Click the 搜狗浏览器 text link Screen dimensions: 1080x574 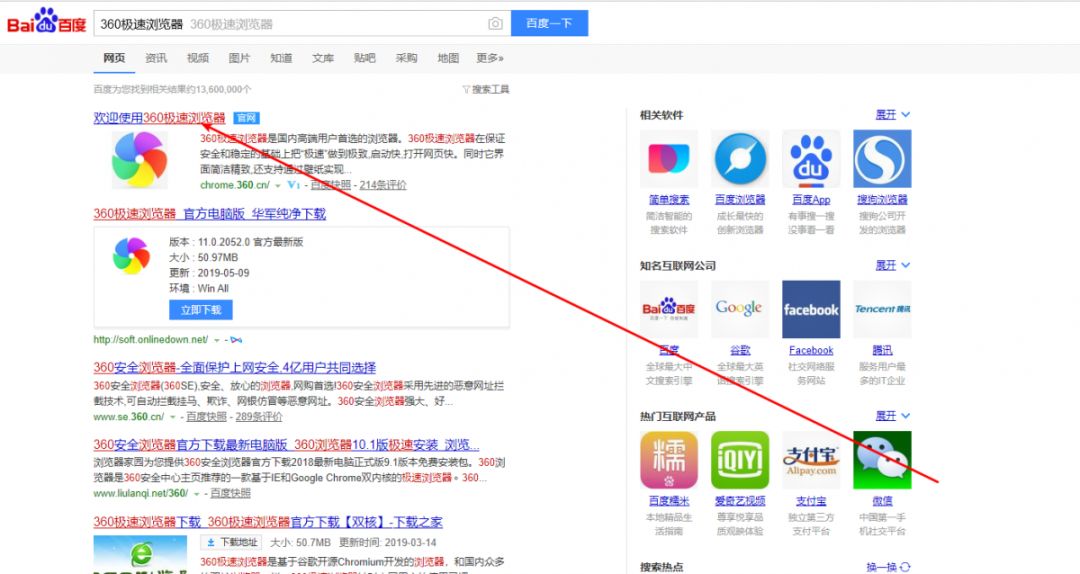[882, 200]
